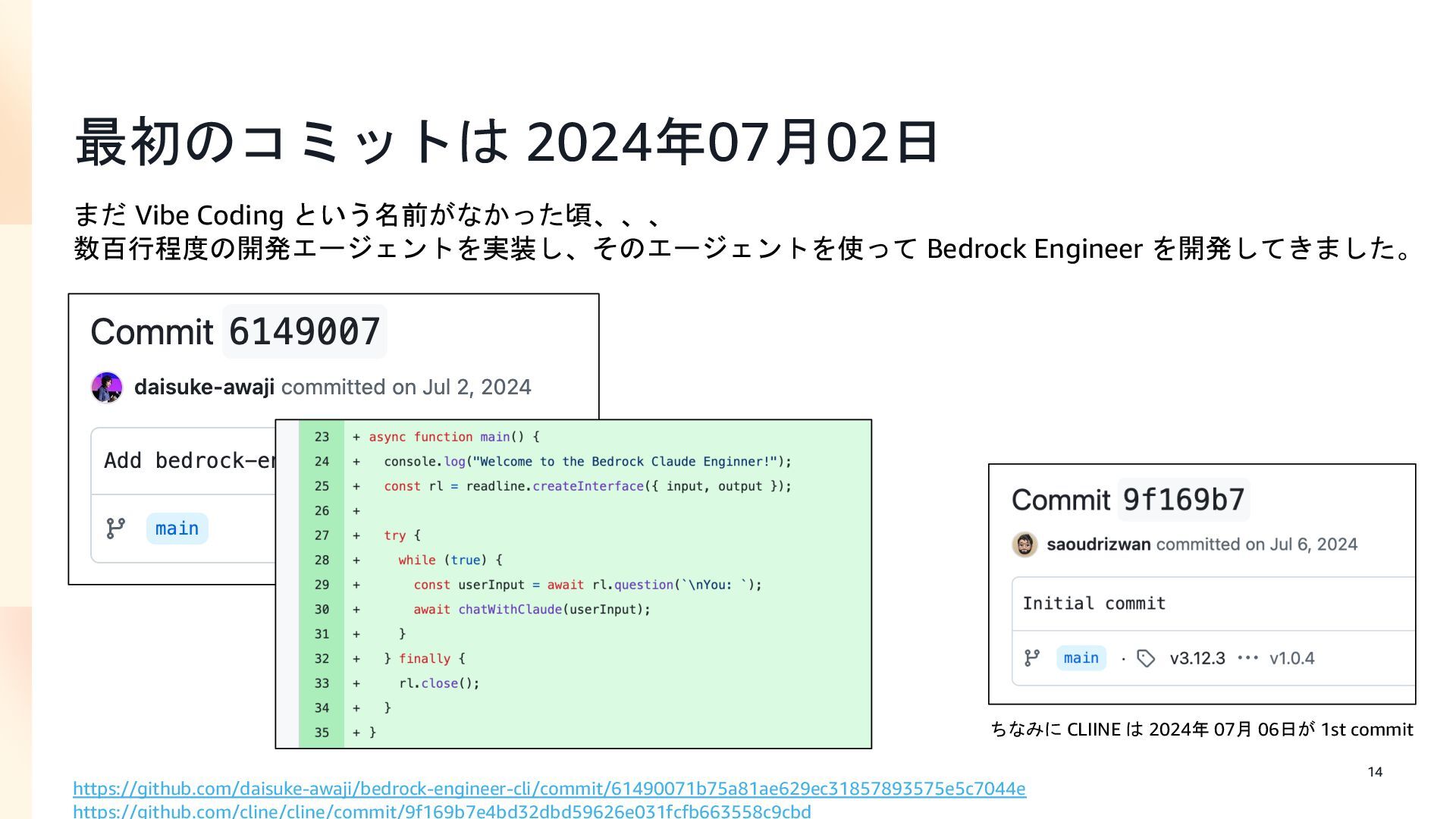Expand the ellipsis between version tags
This screenshot has height=819, width=1456.
[1247, 658]
